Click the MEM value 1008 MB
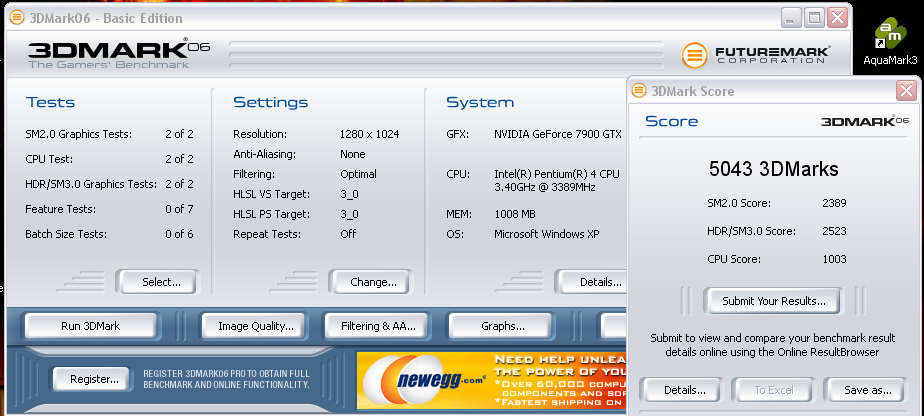924x416 pixels. pyautogui.click(x=515, y=214)
